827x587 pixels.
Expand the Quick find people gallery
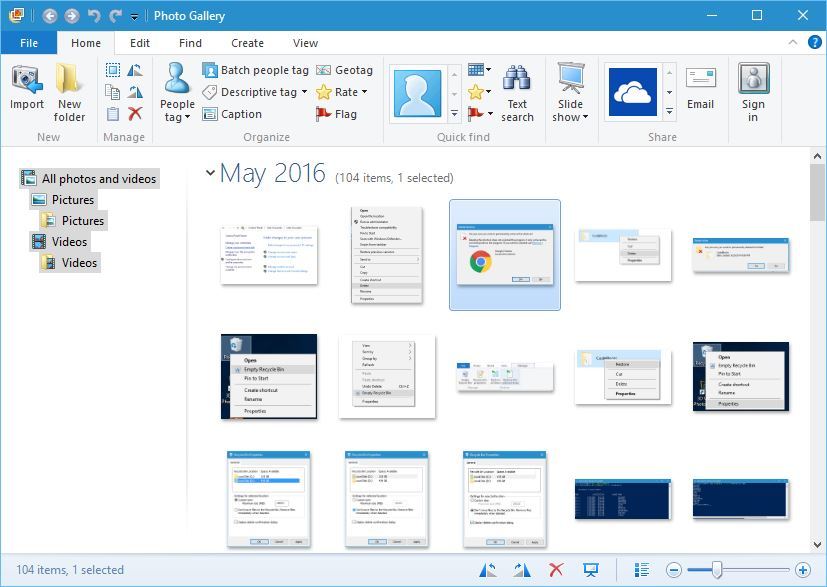(454, 113)
